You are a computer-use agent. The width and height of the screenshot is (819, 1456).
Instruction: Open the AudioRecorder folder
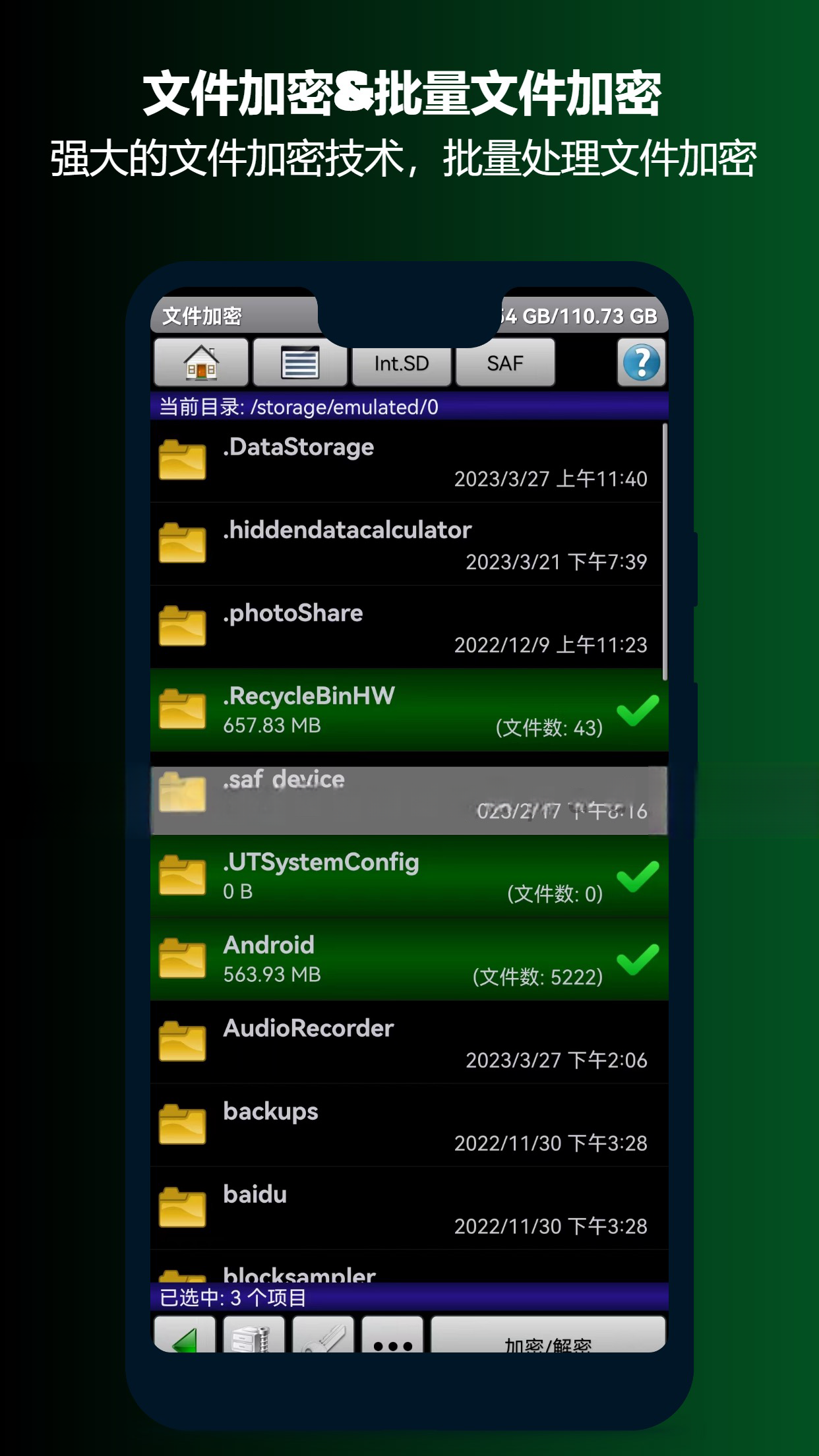pyautogui.click(x=409, y=1043)
